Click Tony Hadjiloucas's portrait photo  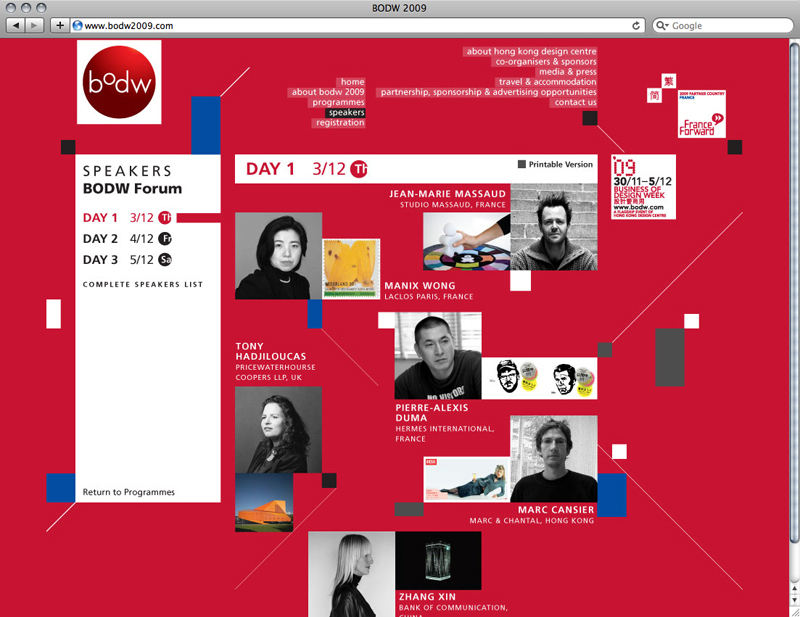pyautogui.click(x=279, y=430)
